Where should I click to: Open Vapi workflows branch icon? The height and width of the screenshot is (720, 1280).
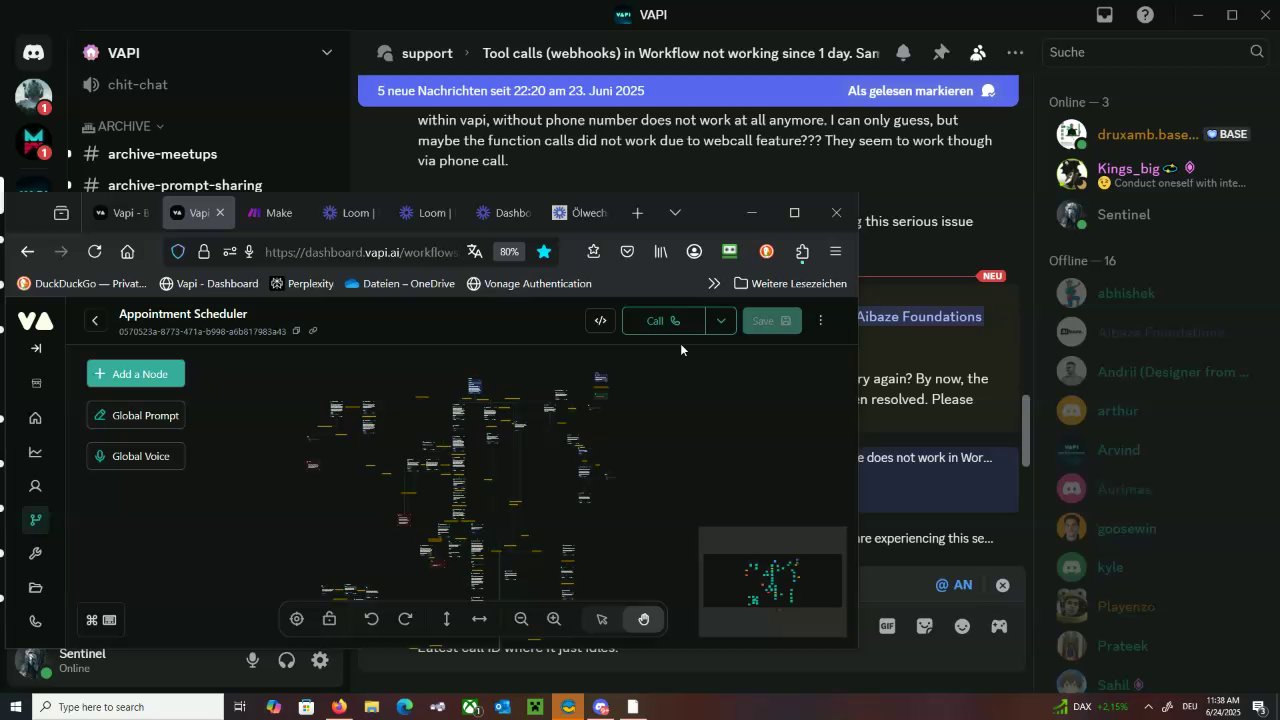tap(36, 519)
